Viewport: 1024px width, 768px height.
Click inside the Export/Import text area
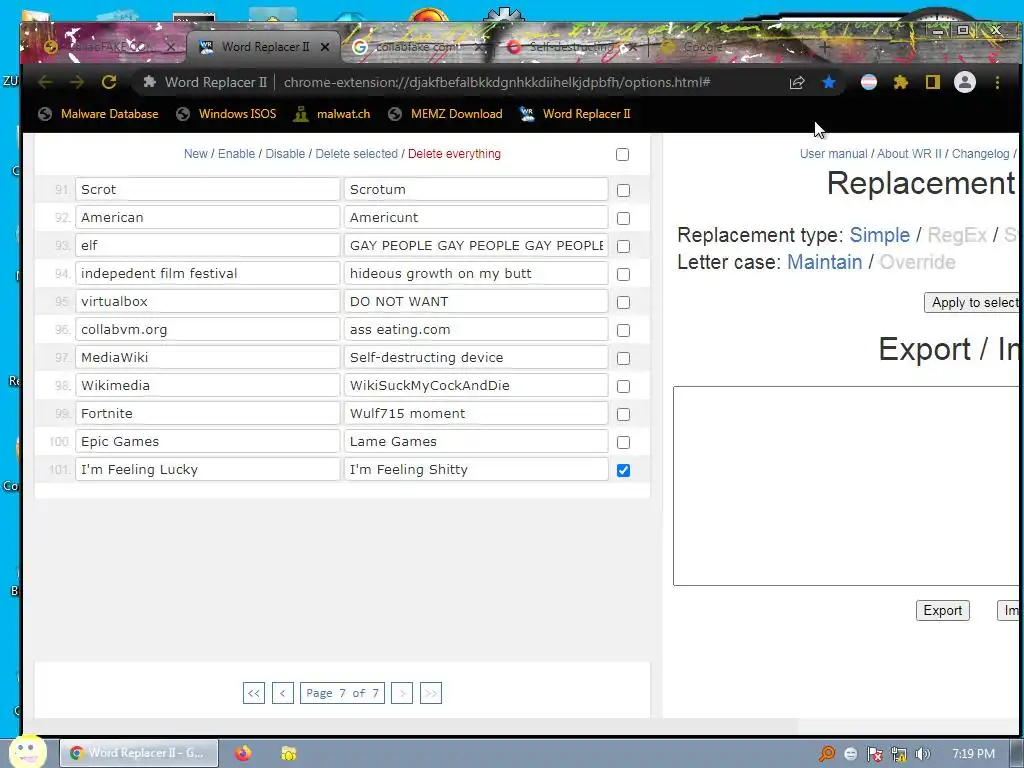pos(846,486)
